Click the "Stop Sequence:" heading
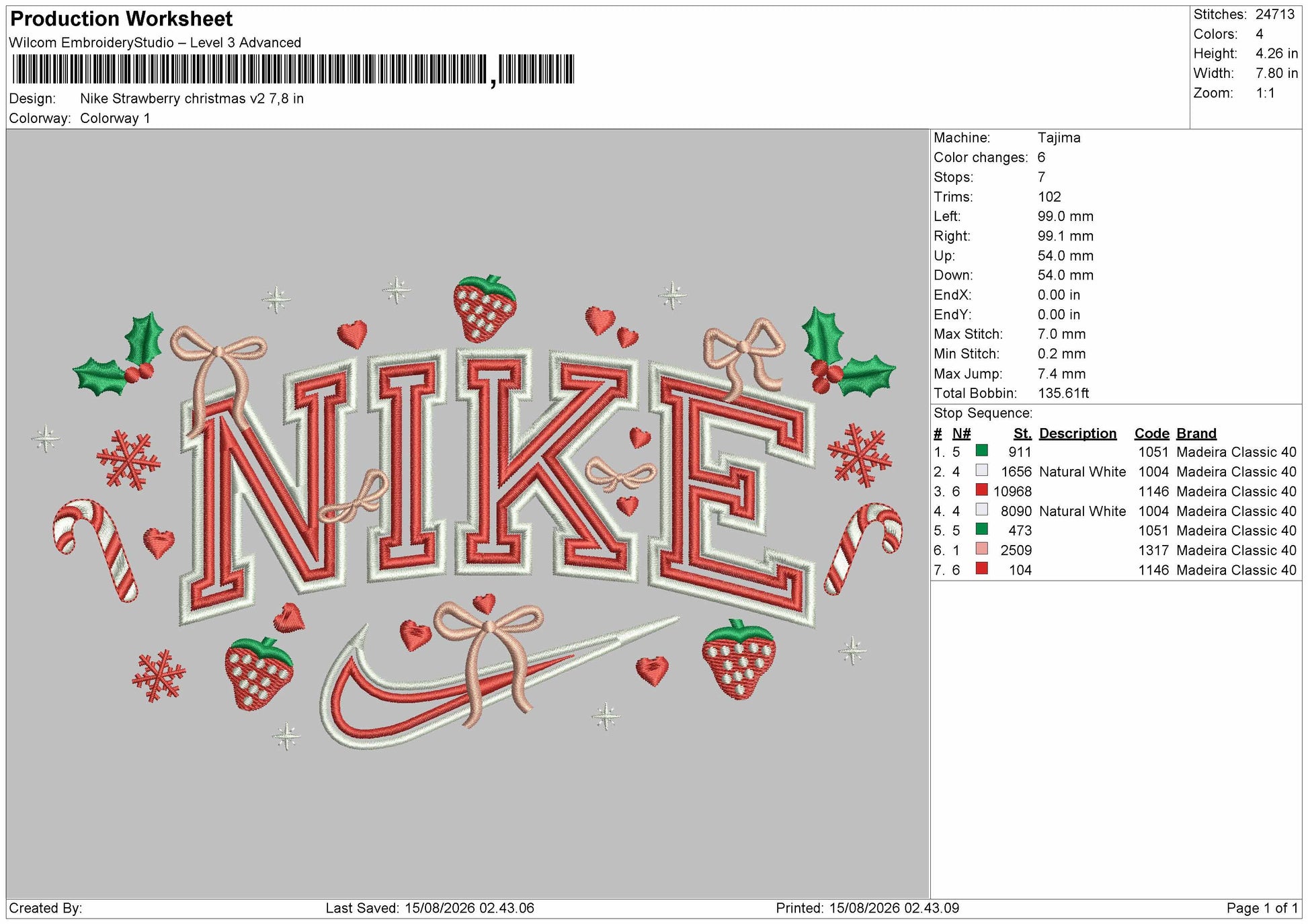Viewport: 1308px width, 924px height. tap(983, 413)
